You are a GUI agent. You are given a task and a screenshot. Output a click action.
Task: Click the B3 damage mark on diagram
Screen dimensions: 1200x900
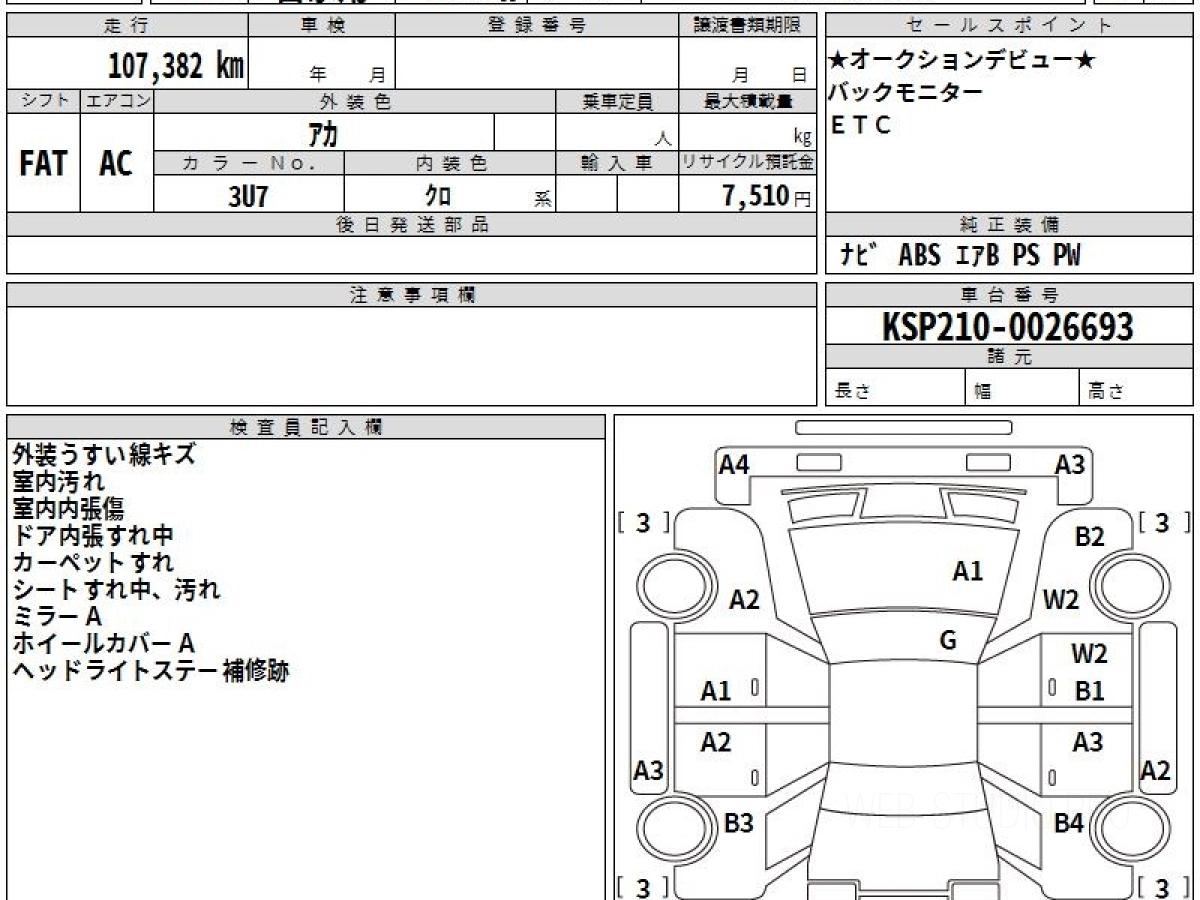pos(738,823)
